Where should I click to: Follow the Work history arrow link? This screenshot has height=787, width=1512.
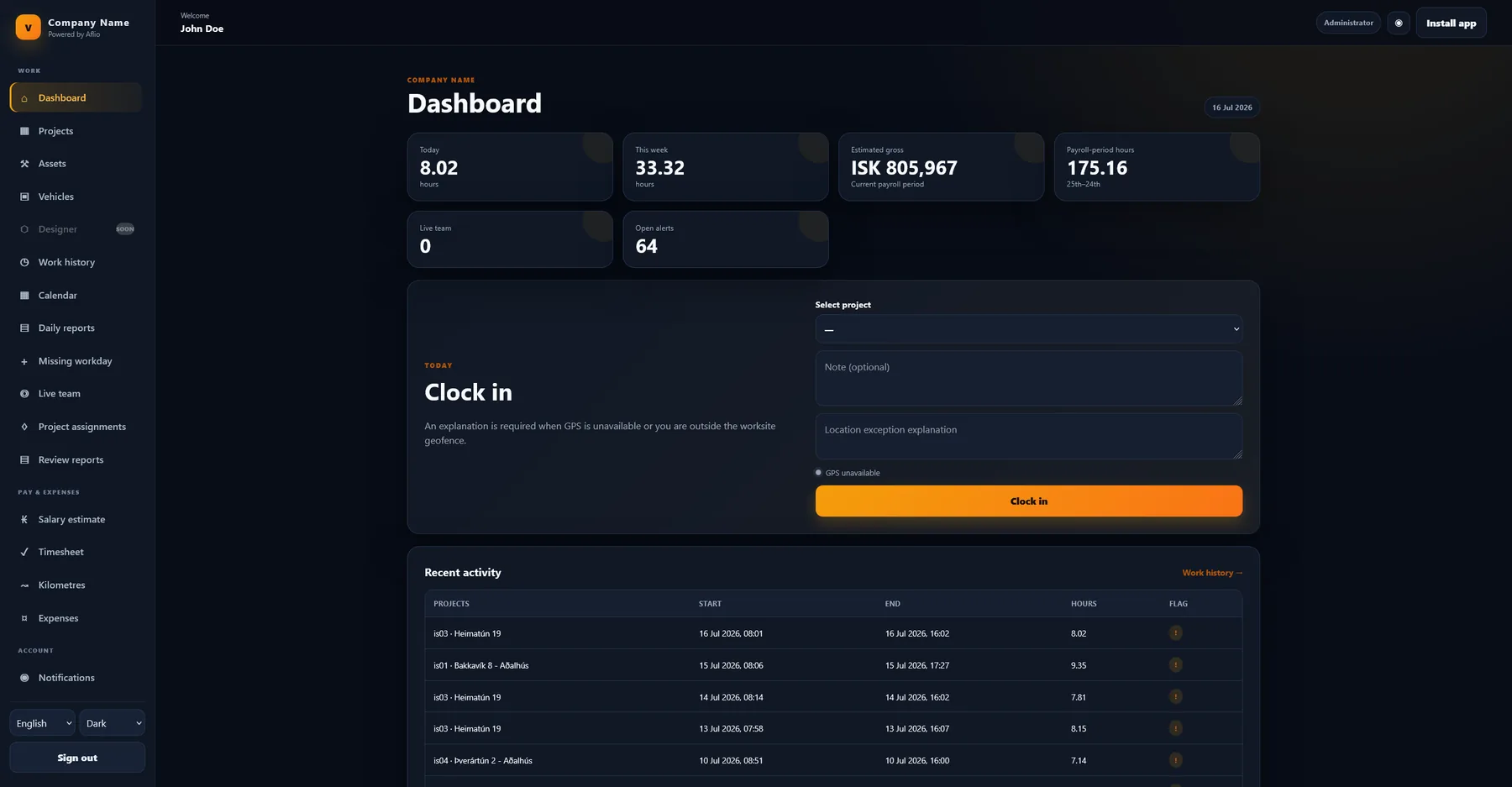coord(1212,573)
